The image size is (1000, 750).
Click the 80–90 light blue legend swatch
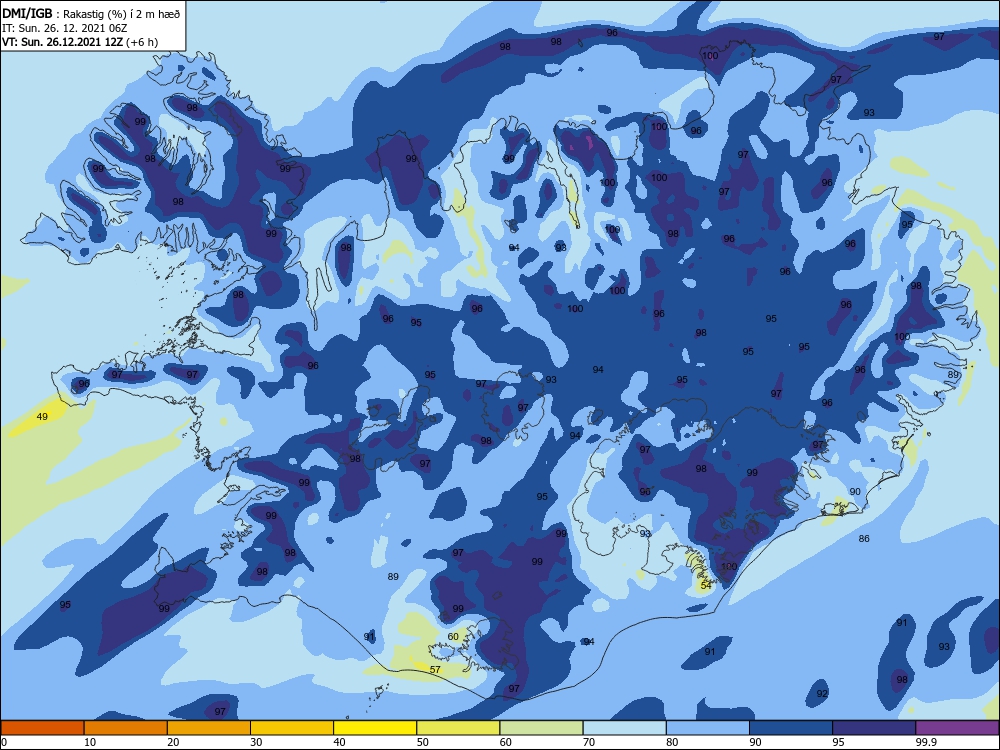pyautogui.click(x=708, y=728)
